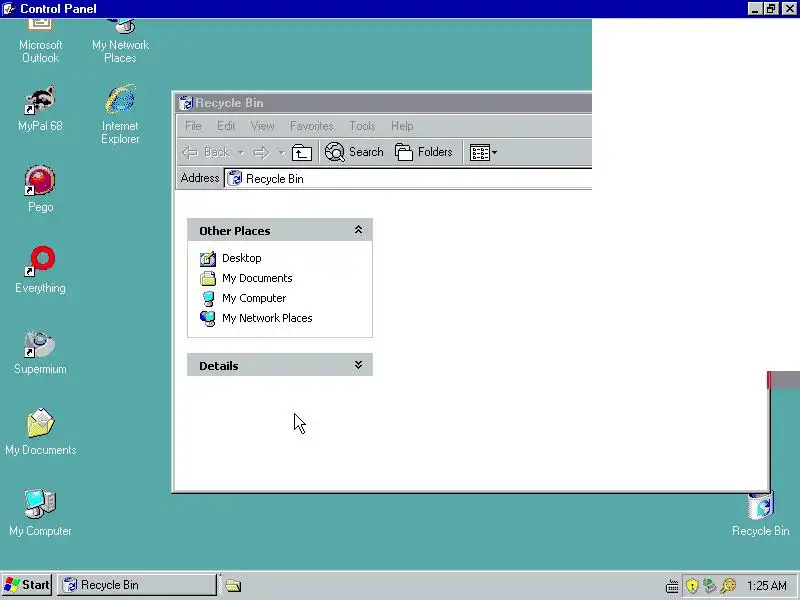Go to My Documents in Other Places

(246, 278)
